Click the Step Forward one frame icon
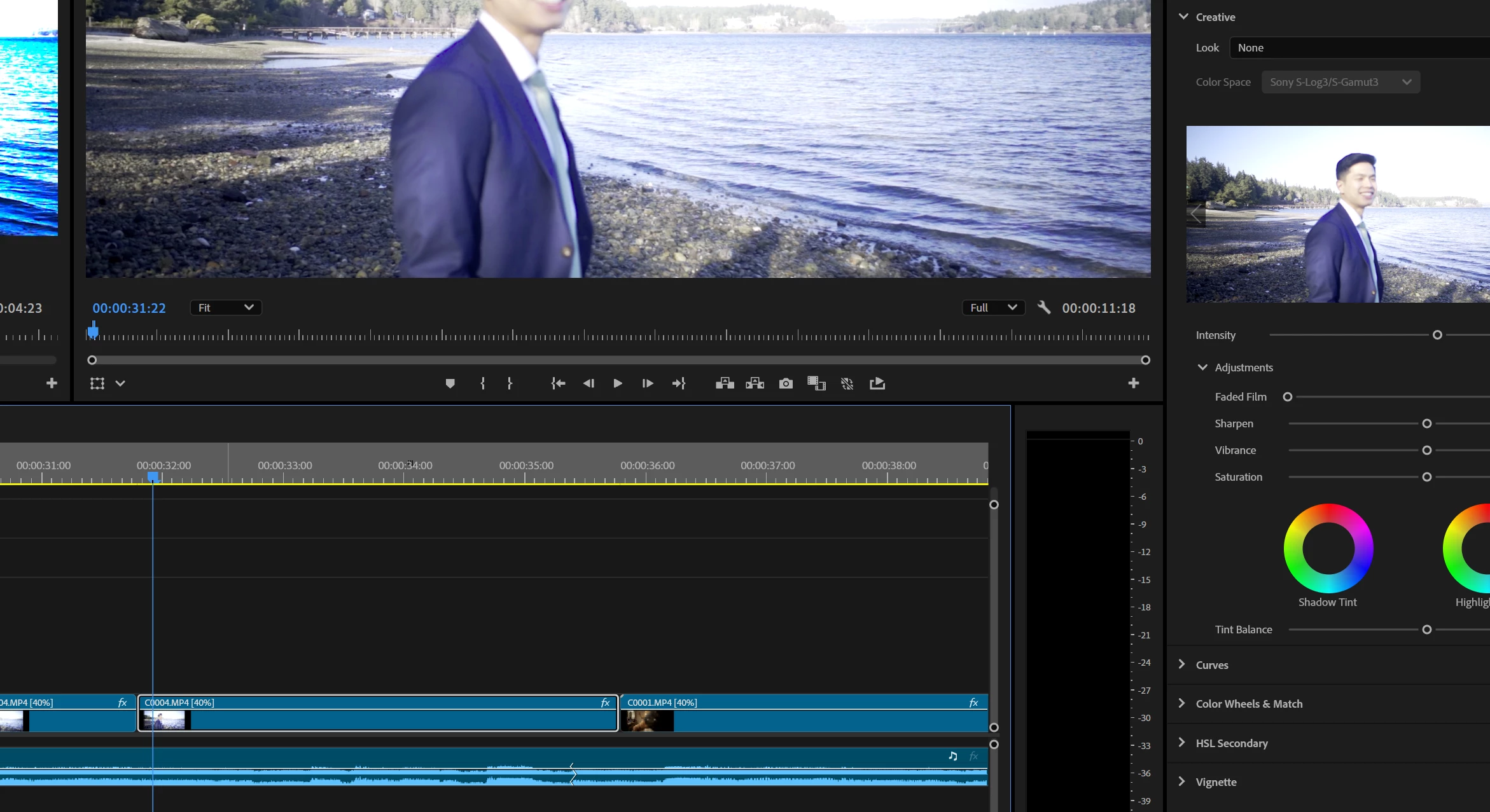 (x=648, y=383)
